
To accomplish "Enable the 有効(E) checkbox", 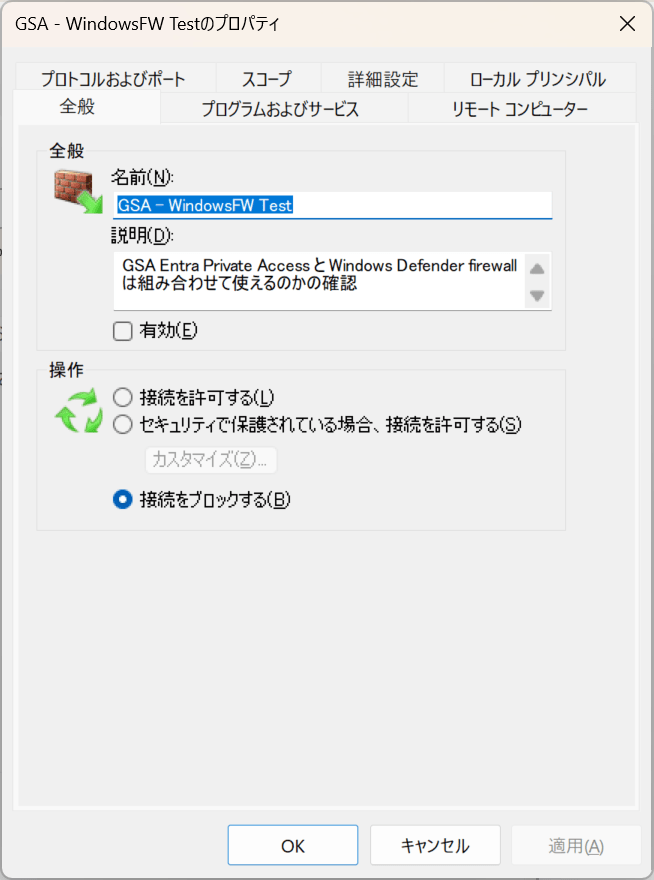I will [x=122, y=331].
